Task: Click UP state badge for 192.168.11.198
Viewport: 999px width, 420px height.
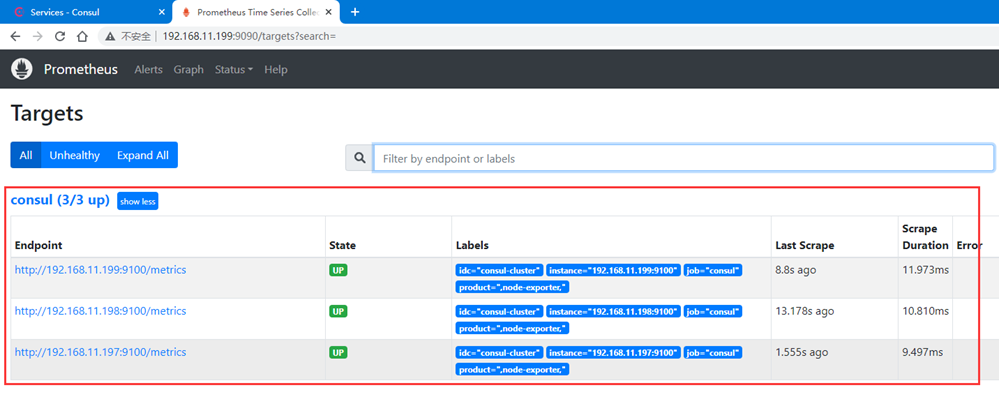Action: pos(338,312)
